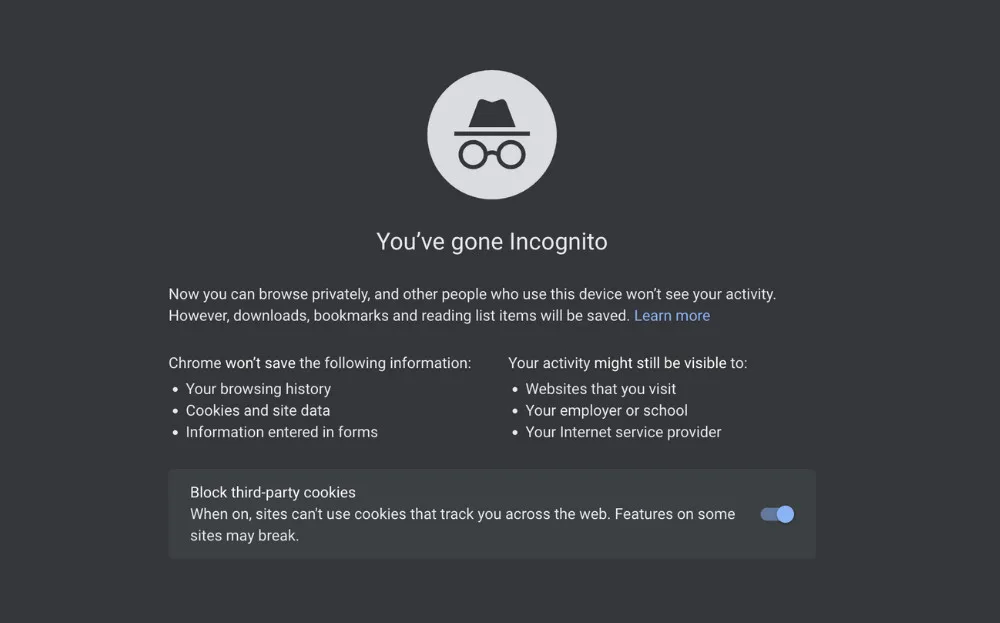Select the "Your employer or school" bullet item
The width and height of the screenshot is (1000, 623).
tap(606, 411)
